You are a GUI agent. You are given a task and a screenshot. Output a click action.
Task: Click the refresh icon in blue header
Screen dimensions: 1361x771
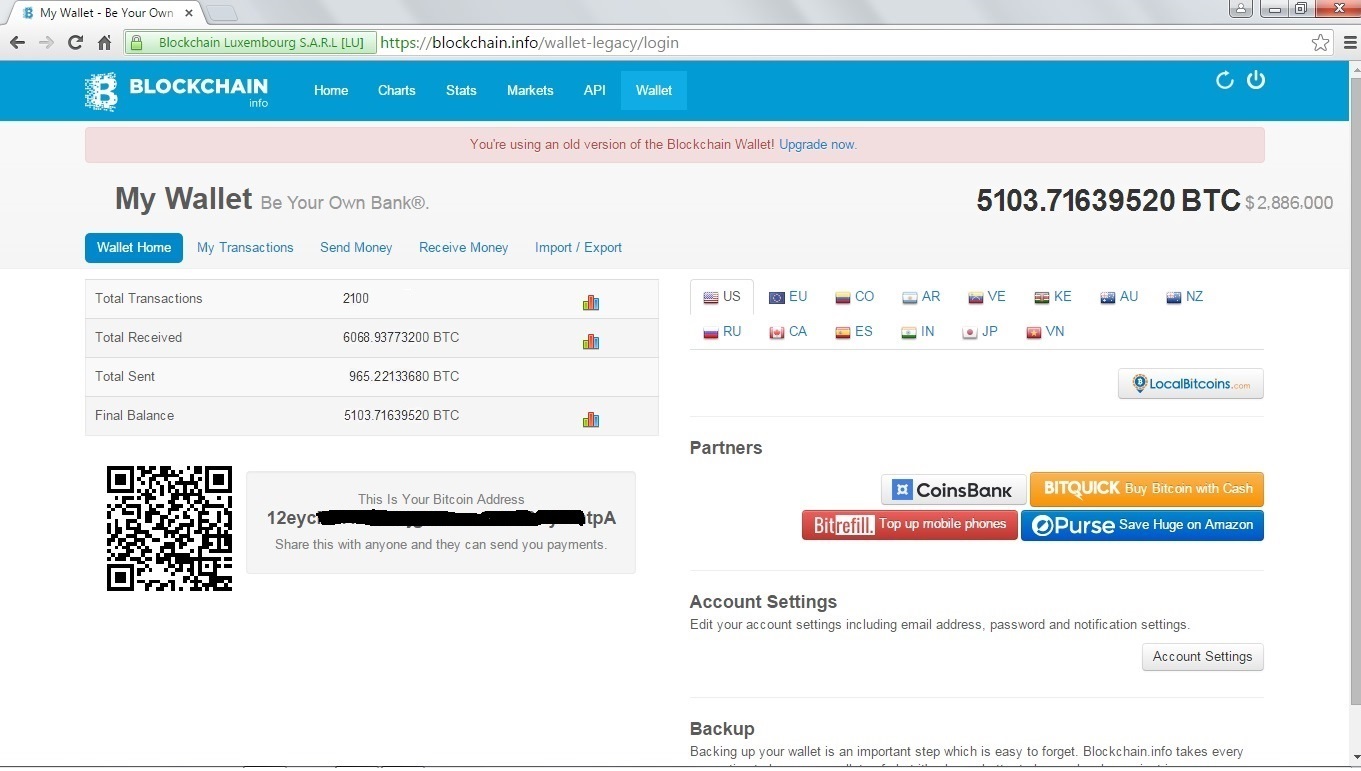click(x=1224, y=80)
